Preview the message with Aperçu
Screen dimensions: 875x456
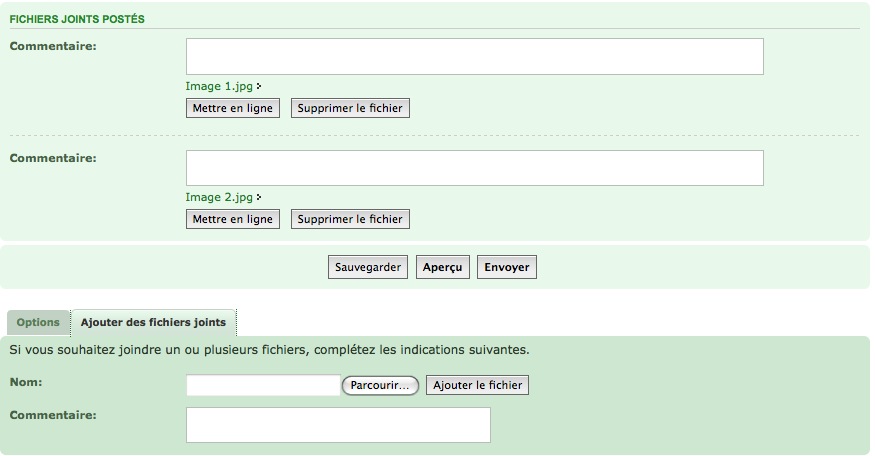click(x=442, y=267)
